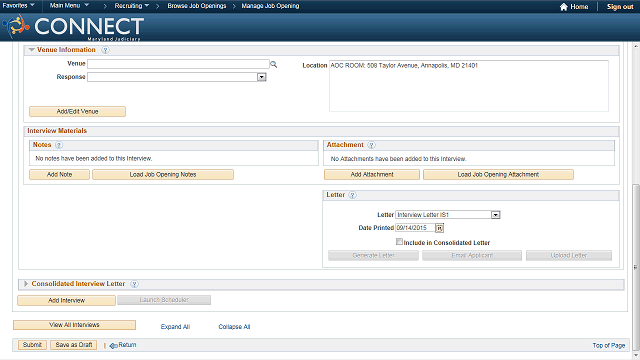This screenshot has height=360, width=640.
Task: Click Save as Draft button
Action: click(x=74, y=345)
